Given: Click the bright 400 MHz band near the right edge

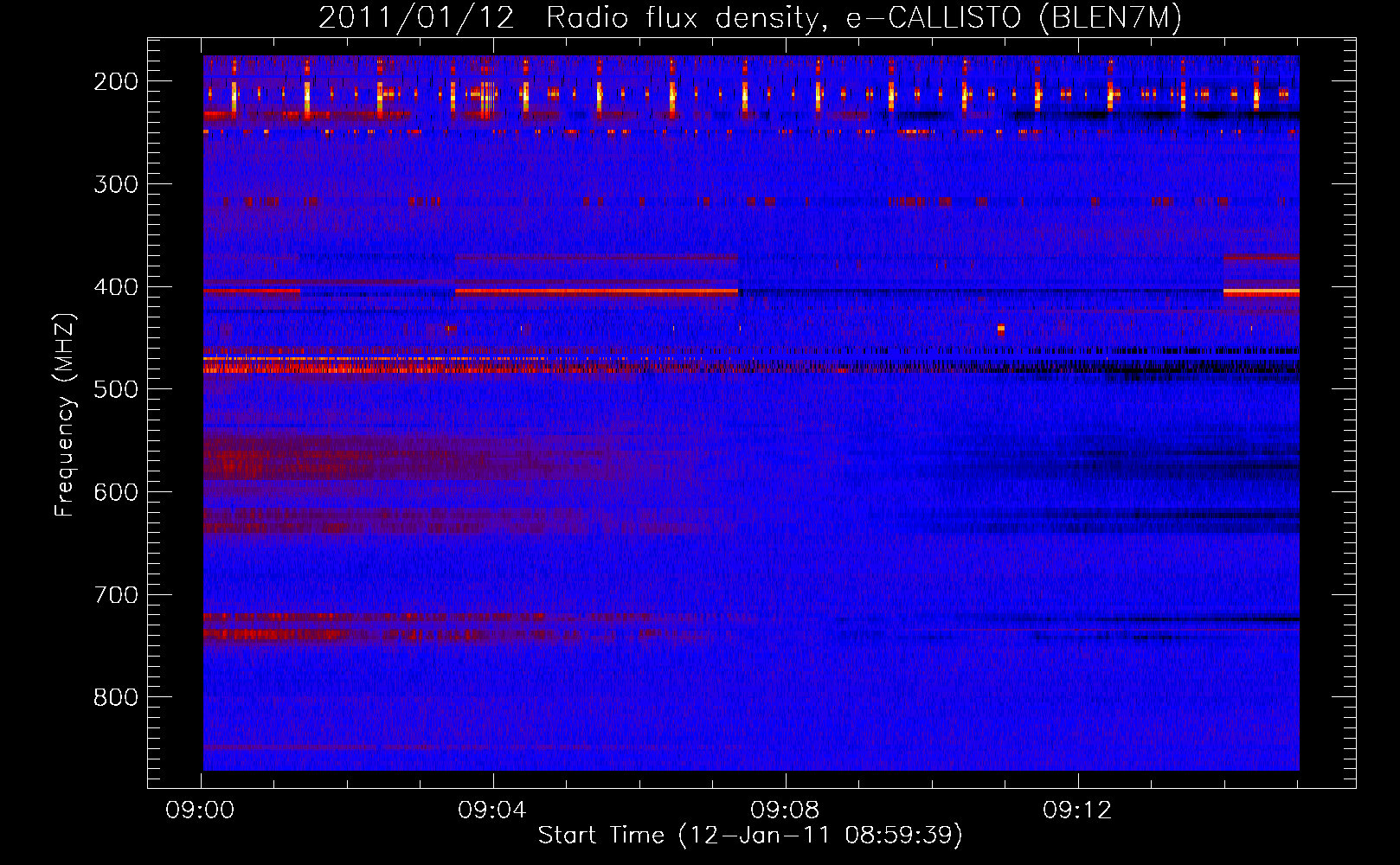Looking at the screenshot, I should click(x=1262, y=292).
